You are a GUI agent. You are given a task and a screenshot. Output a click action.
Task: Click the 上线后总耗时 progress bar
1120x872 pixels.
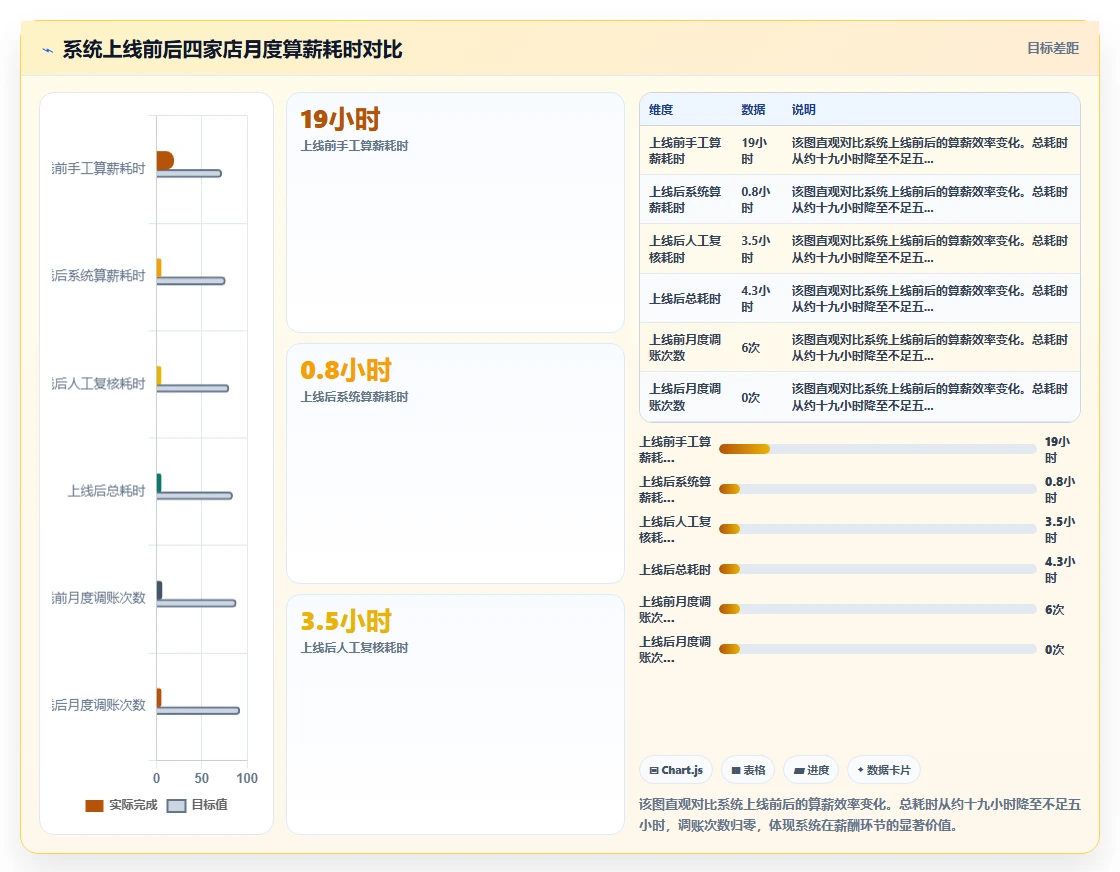point(878,569)
